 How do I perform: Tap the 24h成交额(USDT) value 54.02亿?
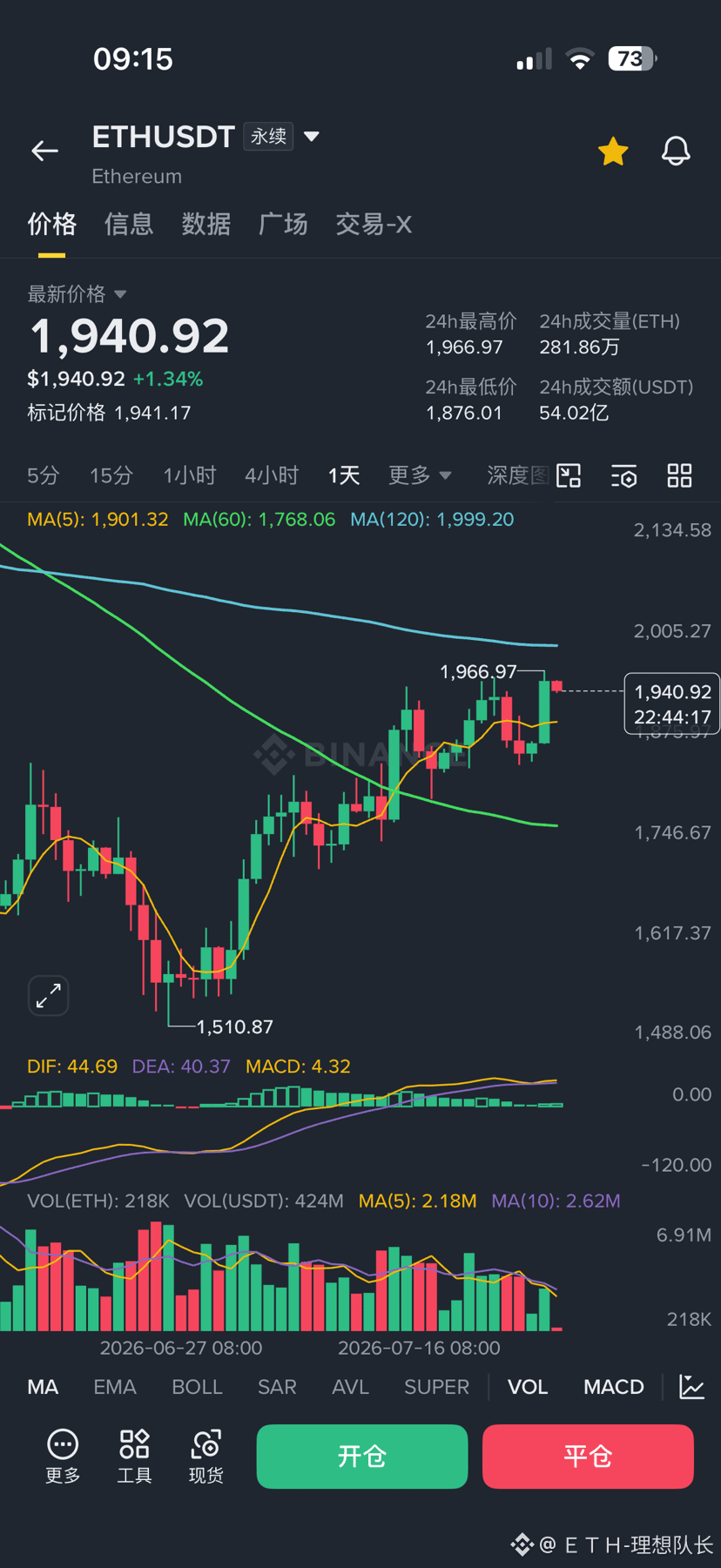pos(574,413)
